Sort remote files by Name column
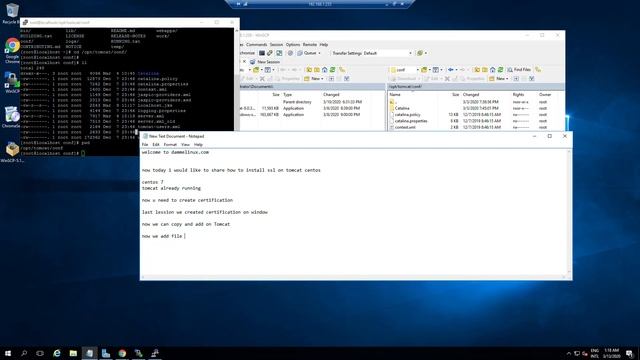Image resolution: width=640 pixels, height=360 pixels. pos(395,95)
